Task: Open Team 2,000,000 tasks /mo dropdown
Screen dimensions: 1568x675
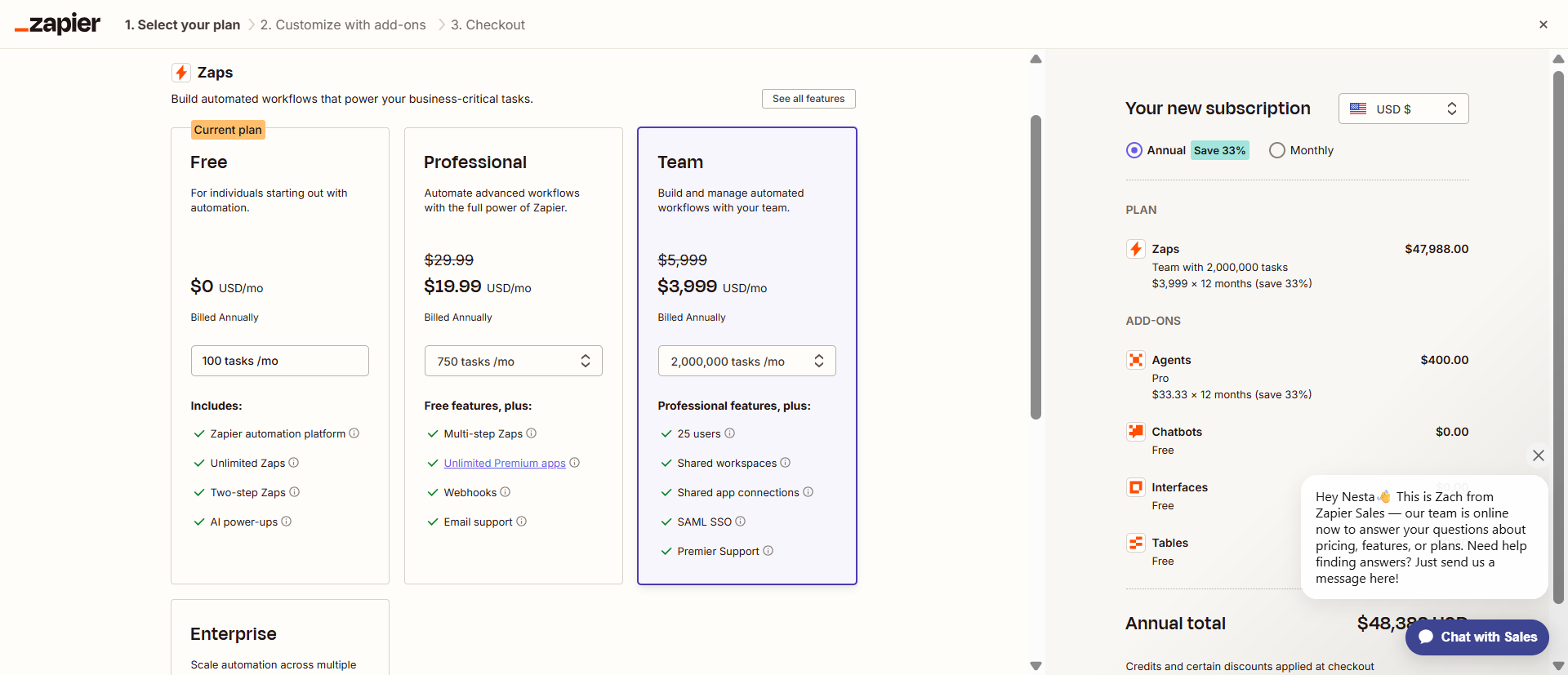Action: click(x=746, y=361)
